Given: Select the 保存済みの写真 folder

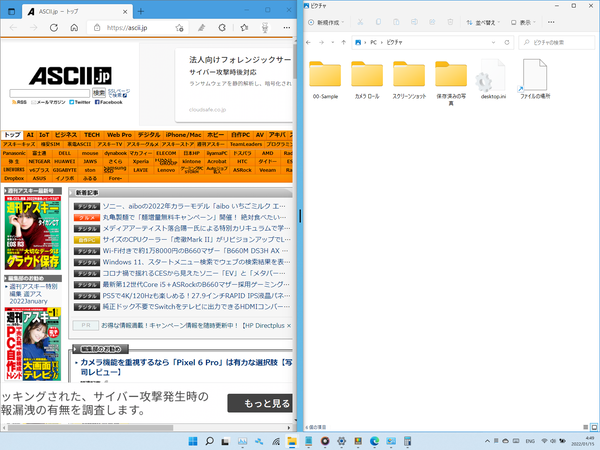Looking at the screenshot, I should 451,82.
